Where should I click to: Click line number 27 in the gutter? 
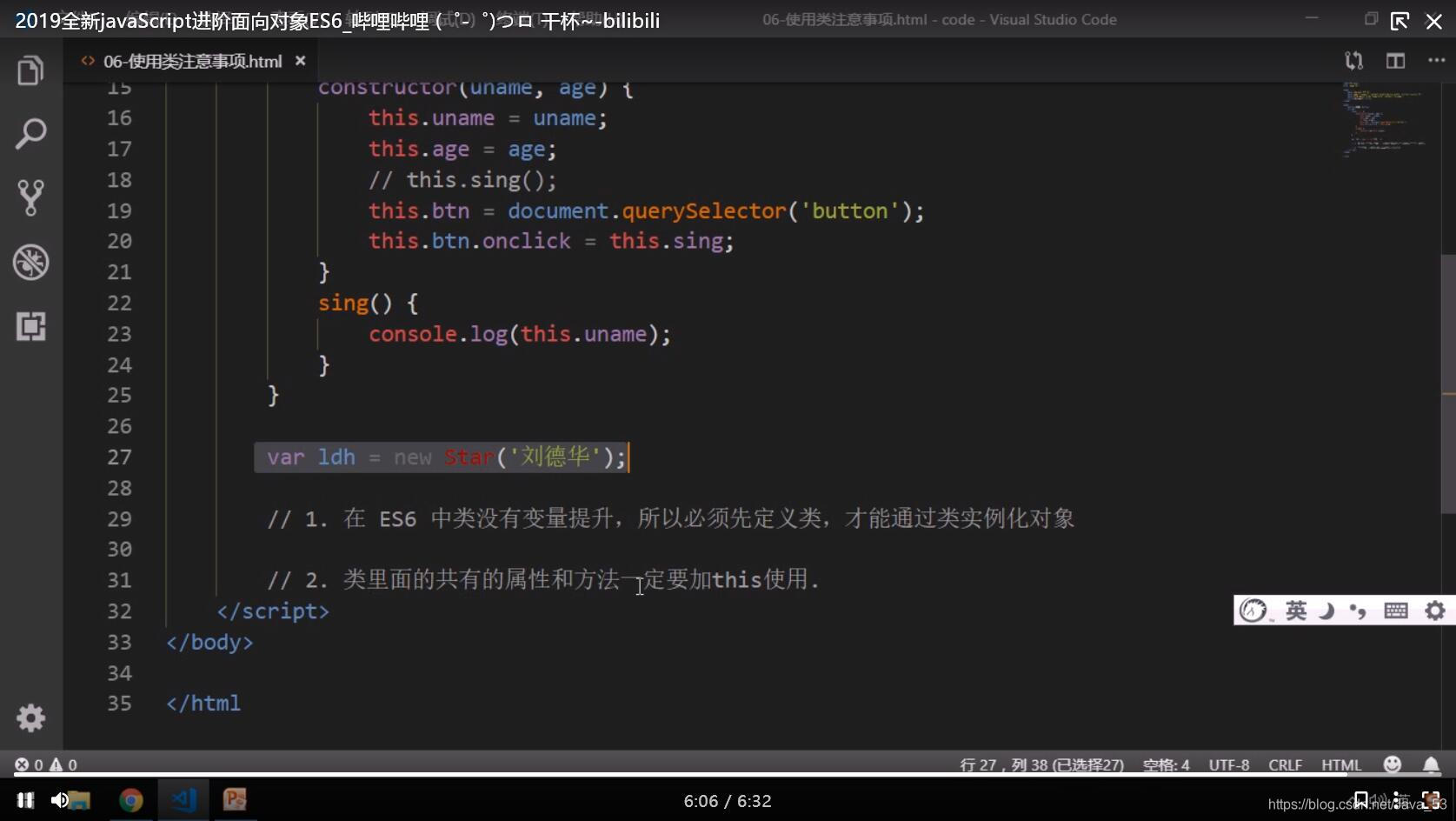119,457
